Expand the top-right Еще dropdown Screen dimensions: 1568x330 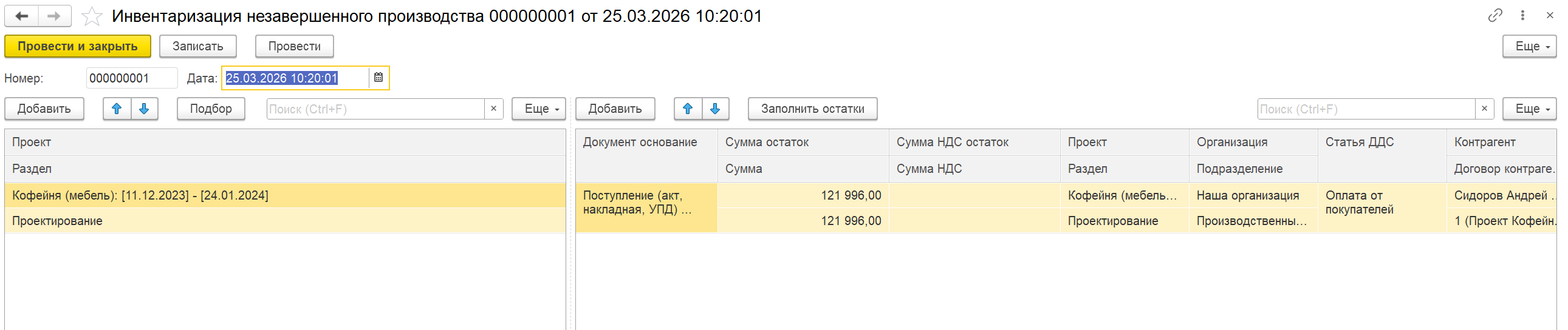click(x=1529, y=46)
